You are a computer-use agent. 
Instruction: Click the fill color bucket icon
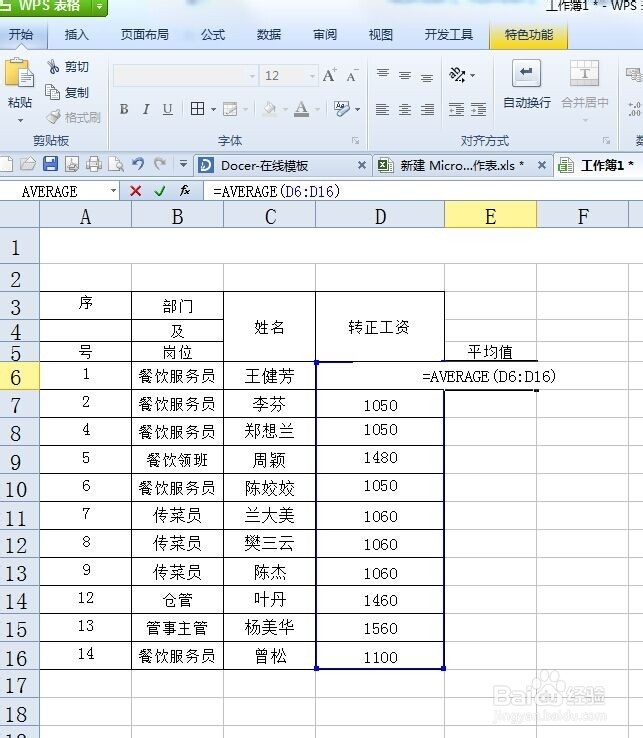(270, 109)
